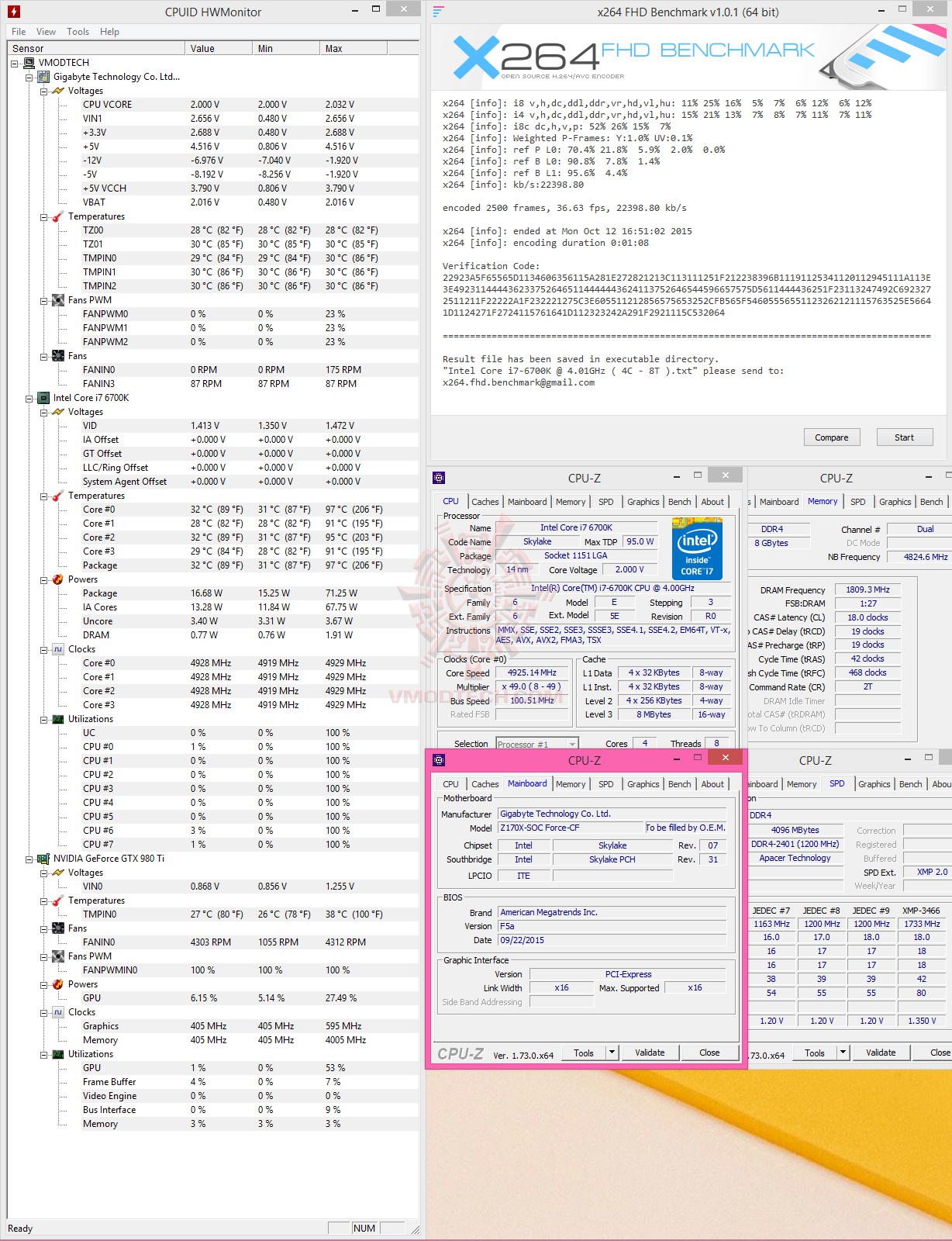Click the Start button in x264 benchmark
The height and width of the screenshot is (1241, 952).
tap(904, 437)
